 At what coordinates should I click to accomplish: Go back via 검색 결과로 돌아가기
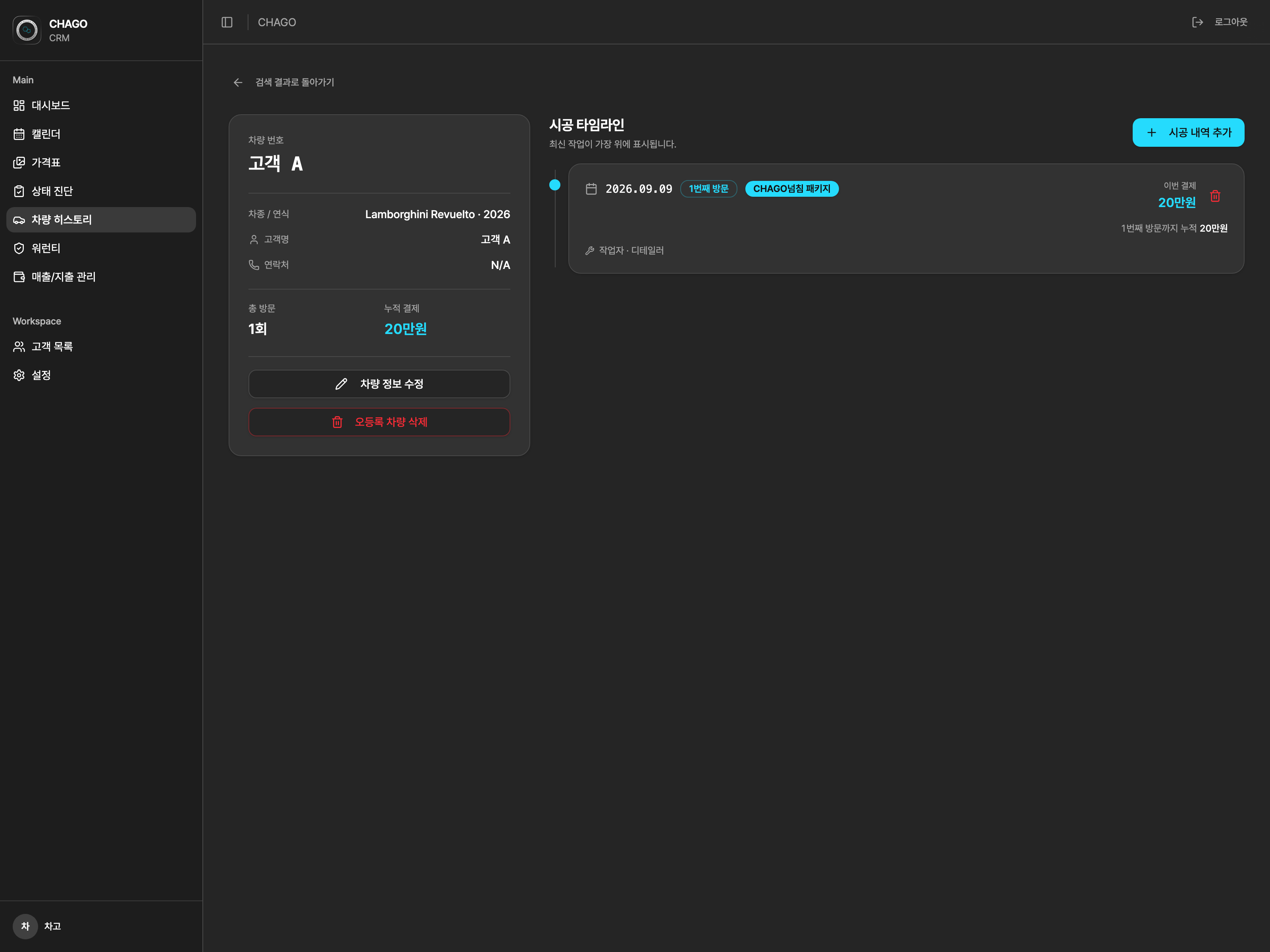tap(294, 83)
